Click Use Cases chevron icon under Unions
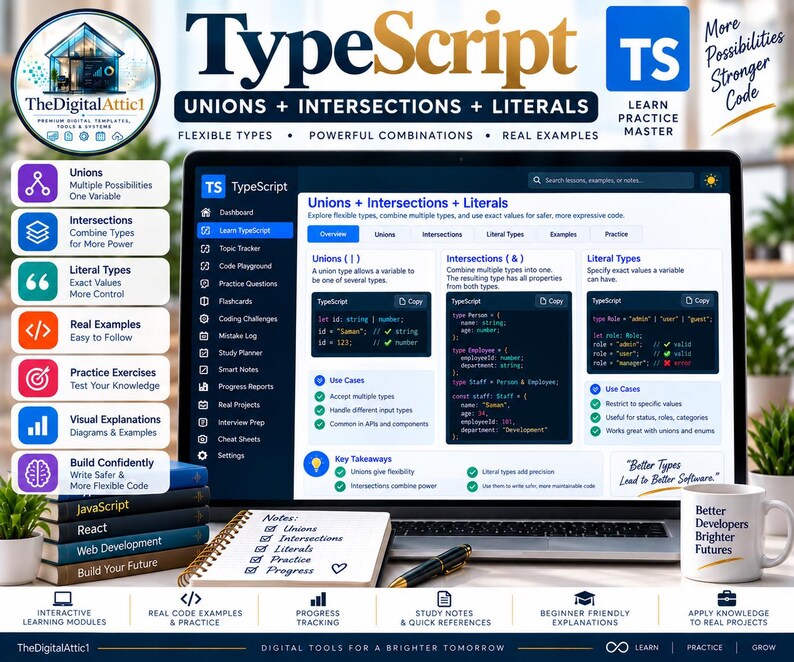Screen dimensions: 794x662 320,380
